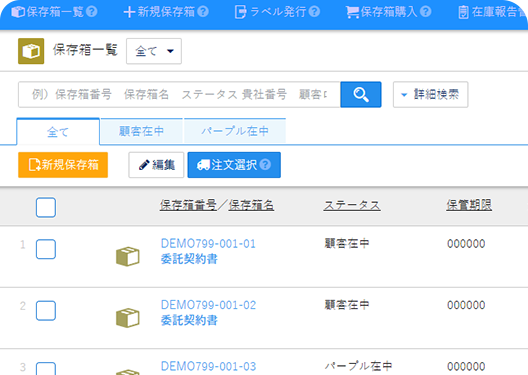Click box icon in row DEMO799-001-02
Screen dimensions: 528x375
[x=128, y=317]
